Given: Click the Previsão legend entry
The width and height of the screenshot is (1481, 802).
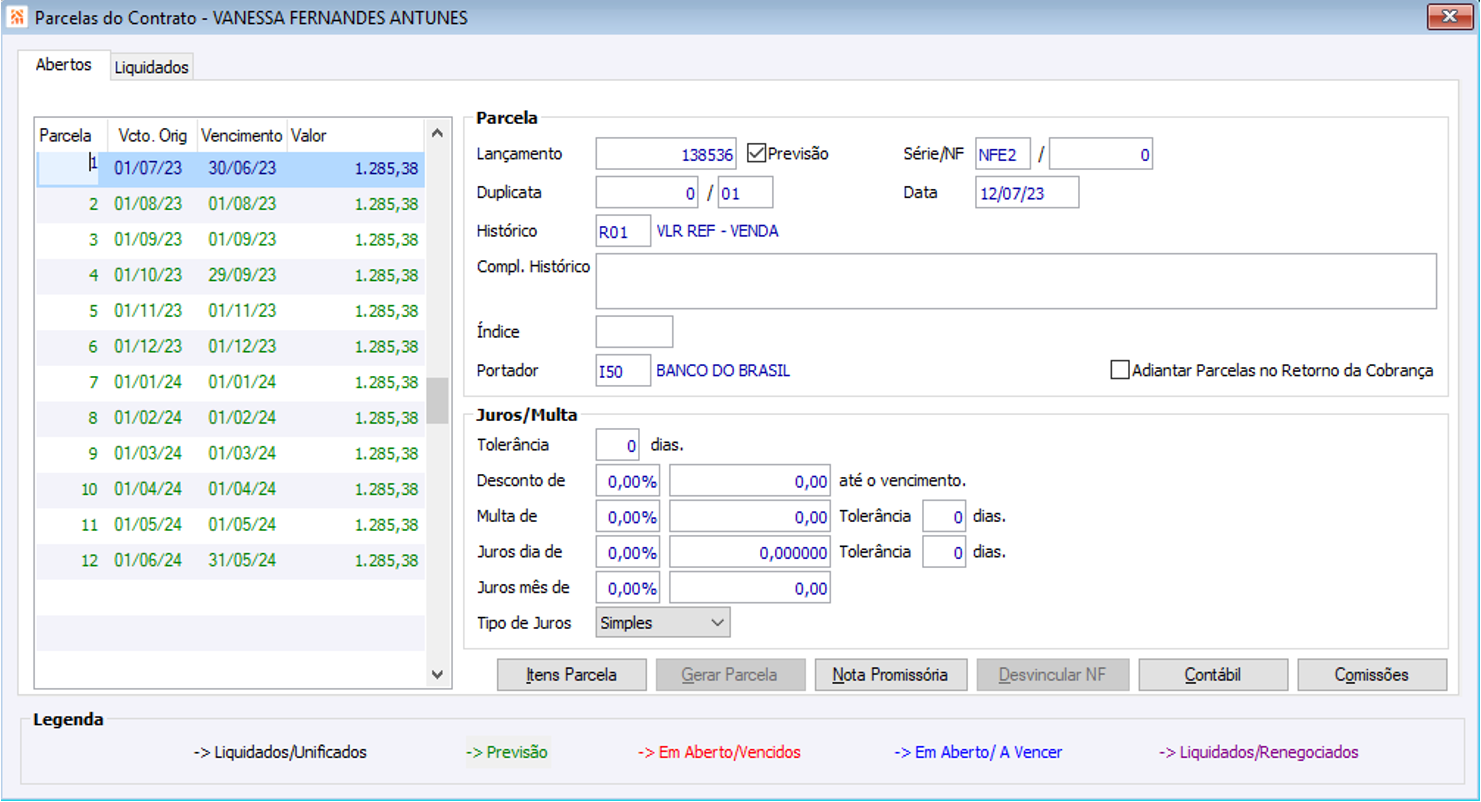Looking at the screenshot, I should point(507,752).
